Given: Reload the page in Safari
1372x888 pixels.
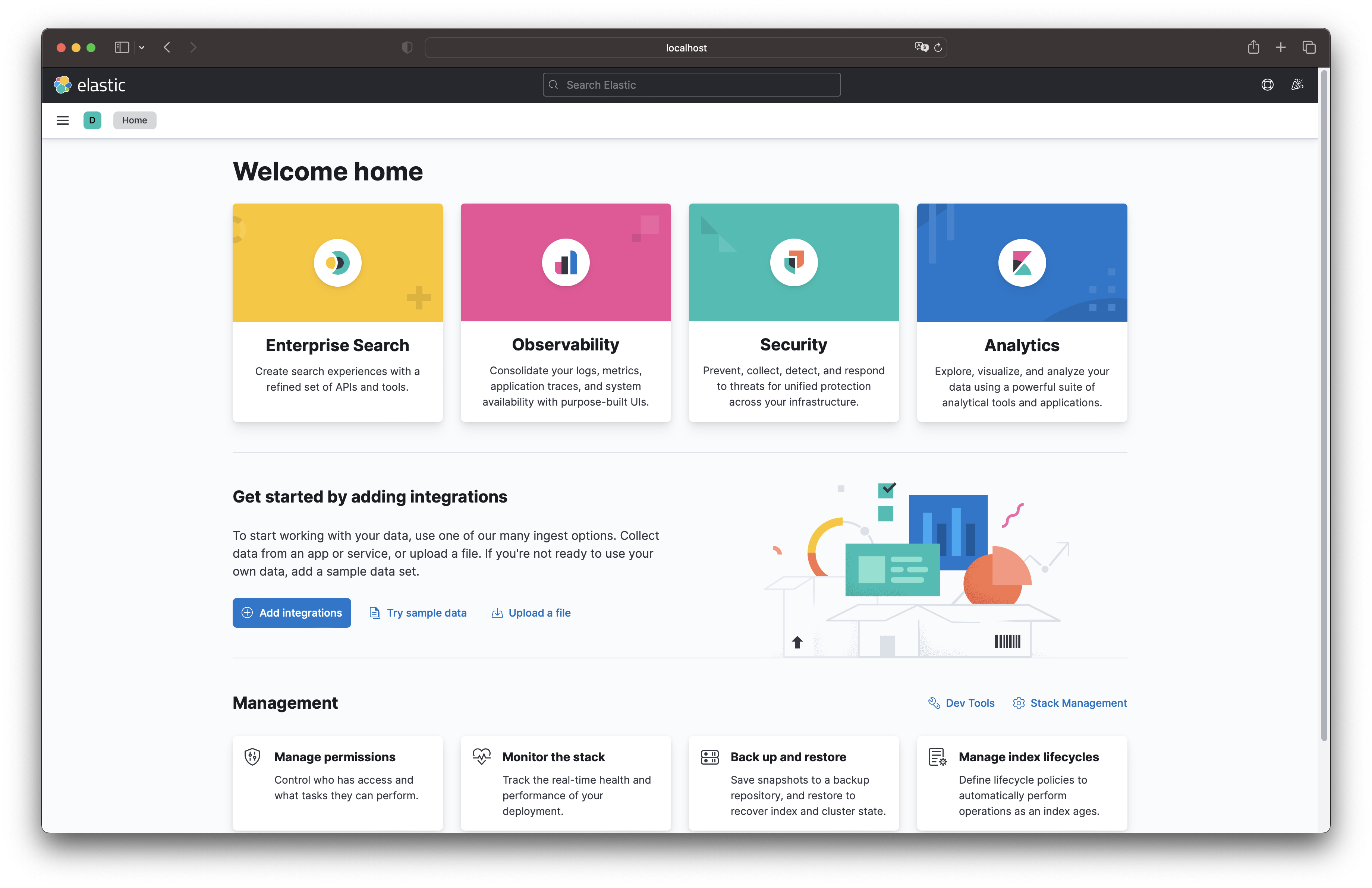Looking at the screenshot, I should 938,48.
